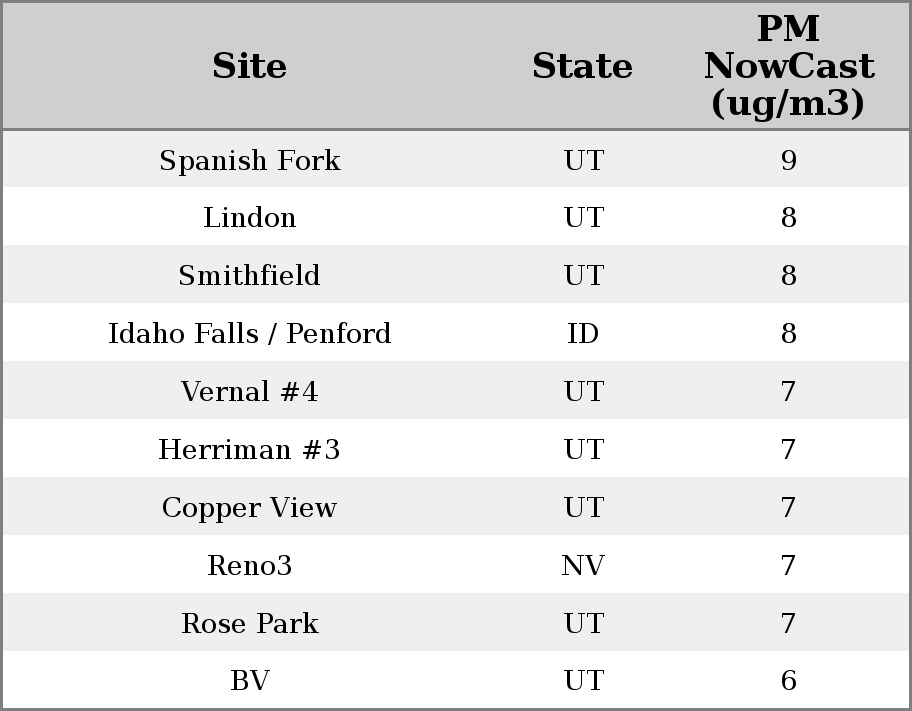Select the Reno3 site cell

[249, 566]
